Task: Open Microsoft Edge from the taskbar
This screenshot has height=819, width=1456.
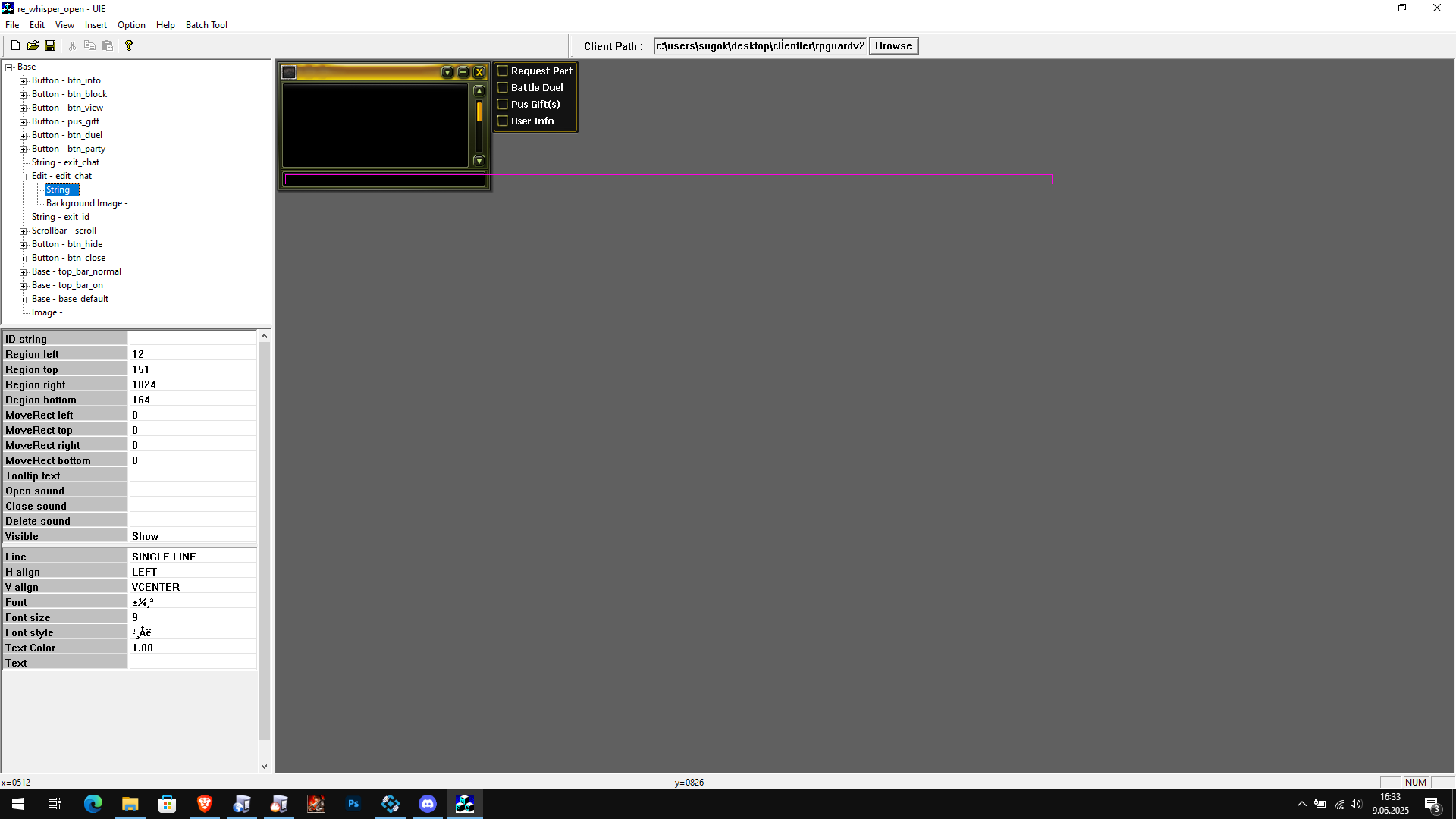Action: [93, 804]
